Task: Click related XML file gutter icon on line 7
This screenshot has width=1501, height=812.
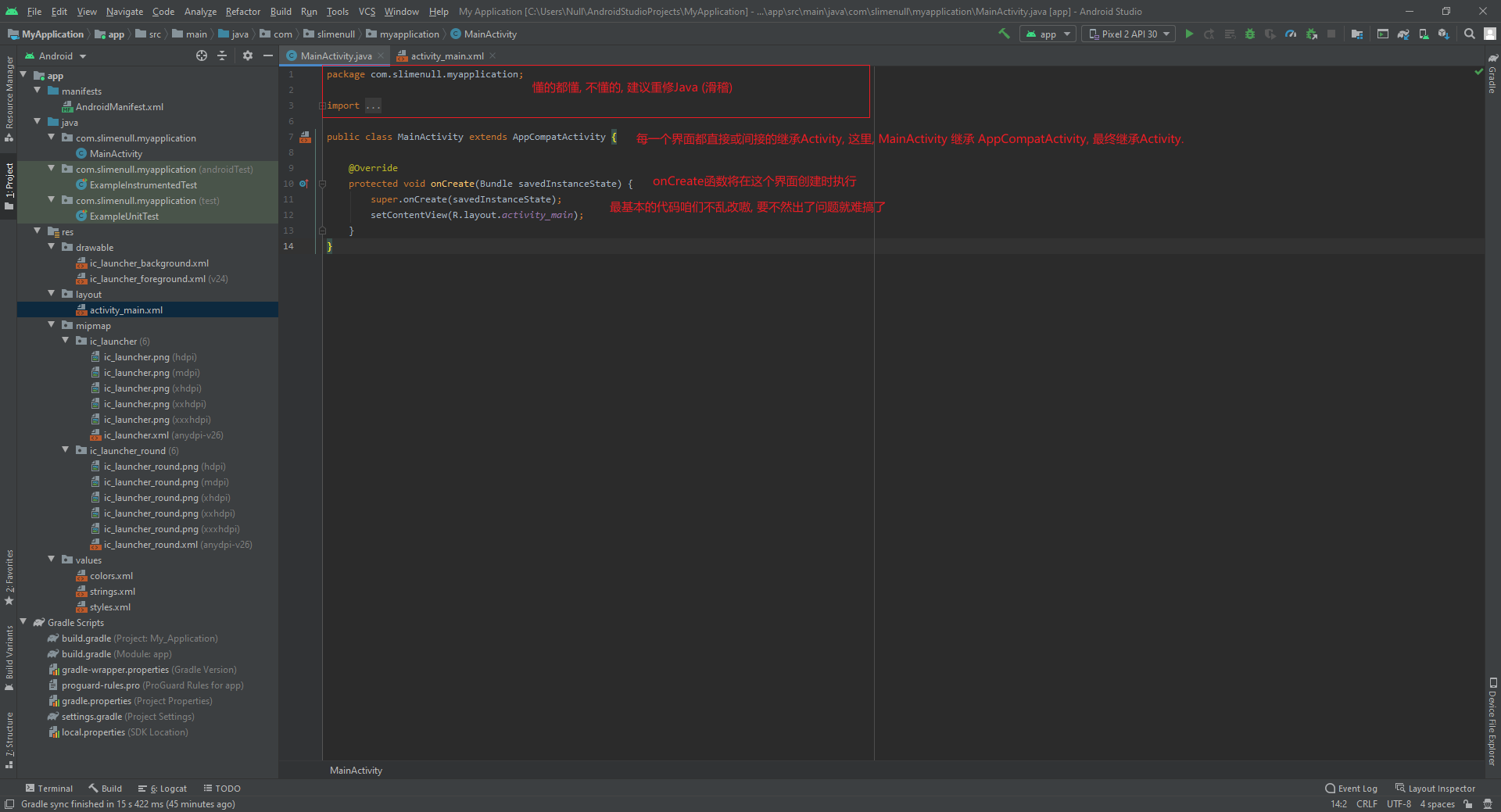Action: (305, 137)
